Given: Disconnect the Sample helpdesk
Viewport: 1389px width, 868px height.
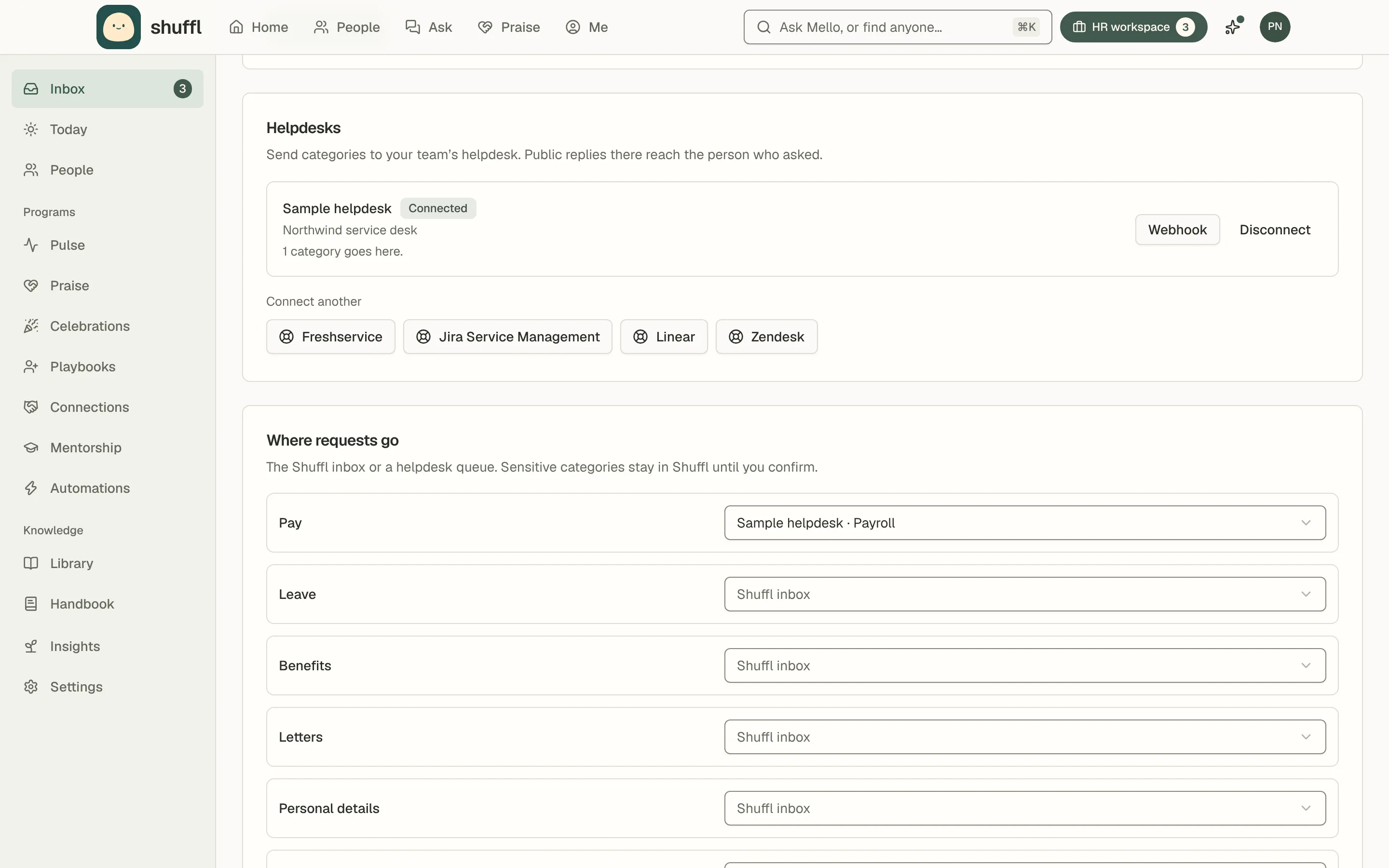Looking at the screenshot, I should (x=1275, y=230).
